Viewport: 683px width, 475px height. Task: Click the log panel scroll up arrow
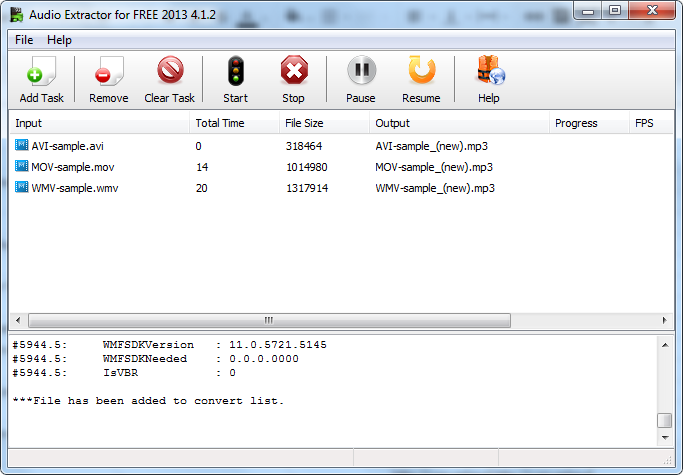pyautogui.click(x=665, y=345)
